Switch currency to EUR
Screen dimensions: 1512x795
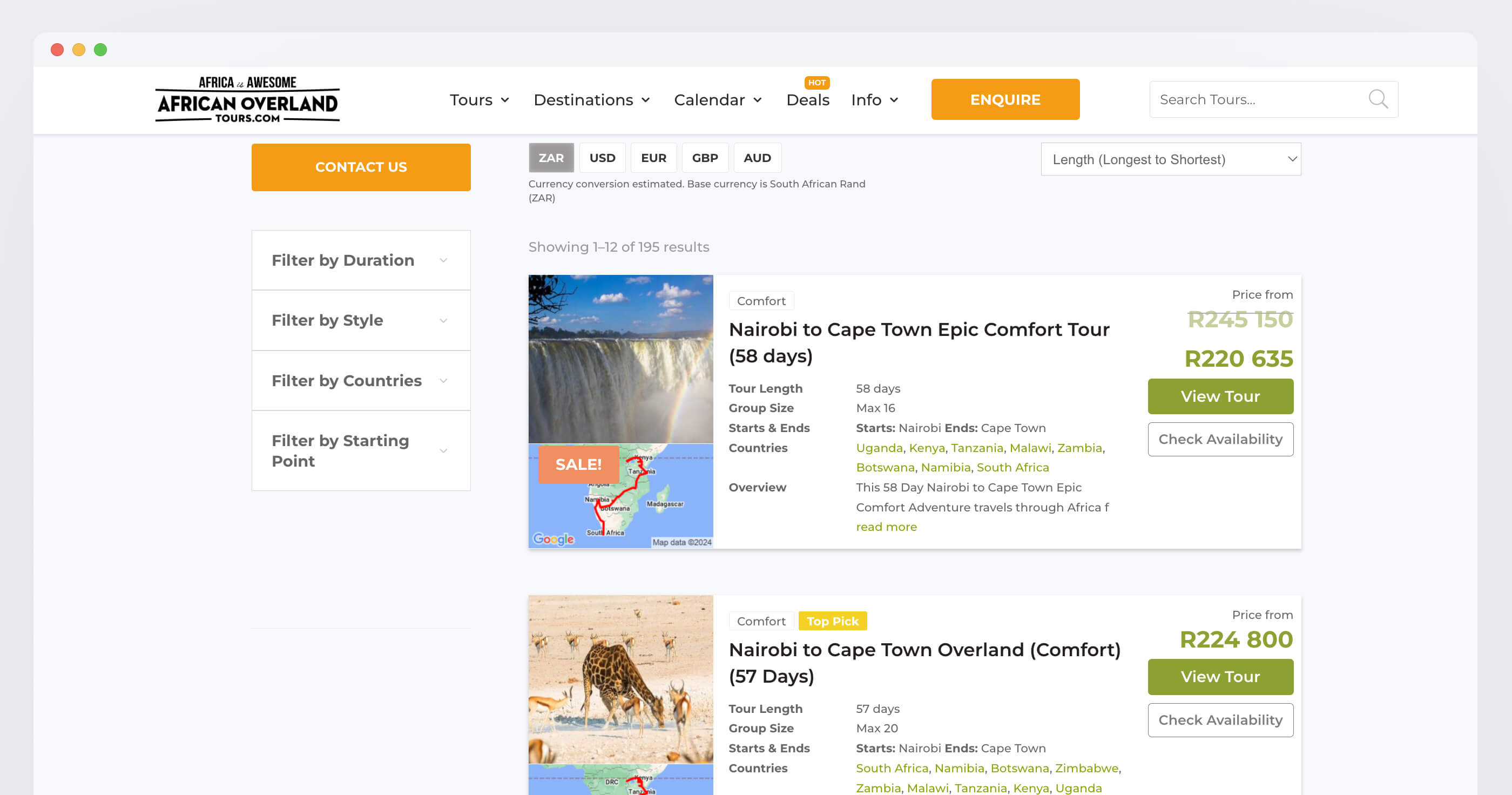[x=653, y=158]
